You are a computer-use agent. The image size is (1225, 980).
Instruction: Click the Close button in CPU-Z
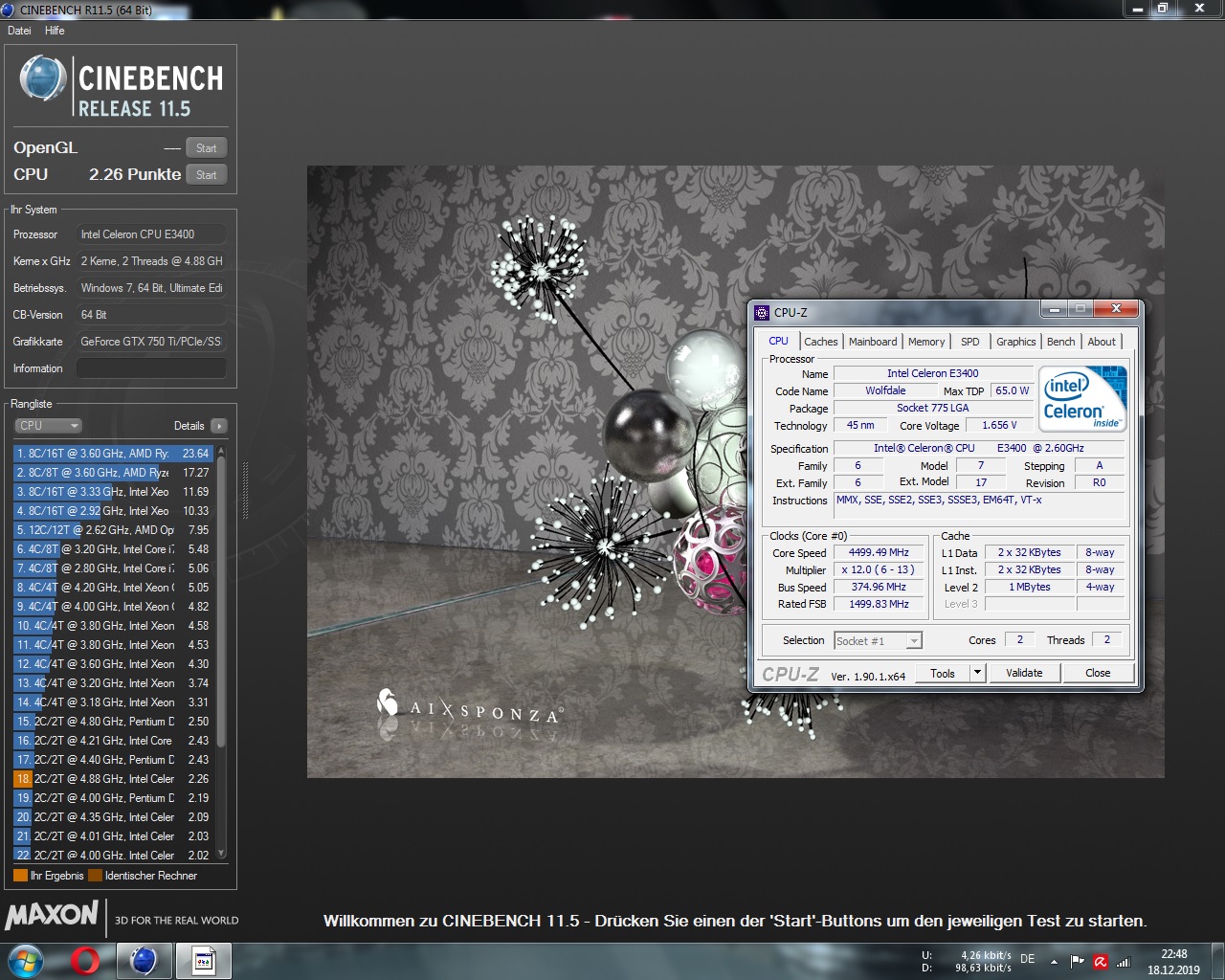point(1098,674)
